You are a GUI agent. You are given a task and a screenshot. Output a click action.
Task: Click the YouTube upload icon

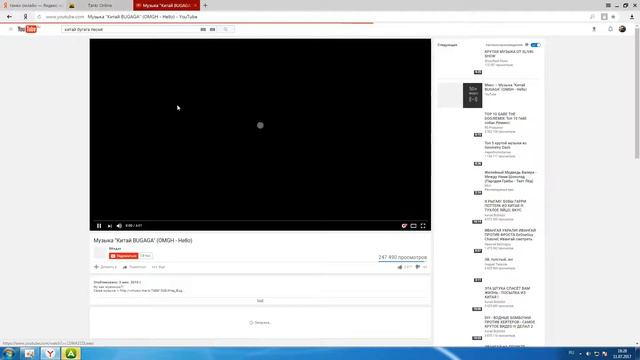pyautogui.click(x=594, y=29)
